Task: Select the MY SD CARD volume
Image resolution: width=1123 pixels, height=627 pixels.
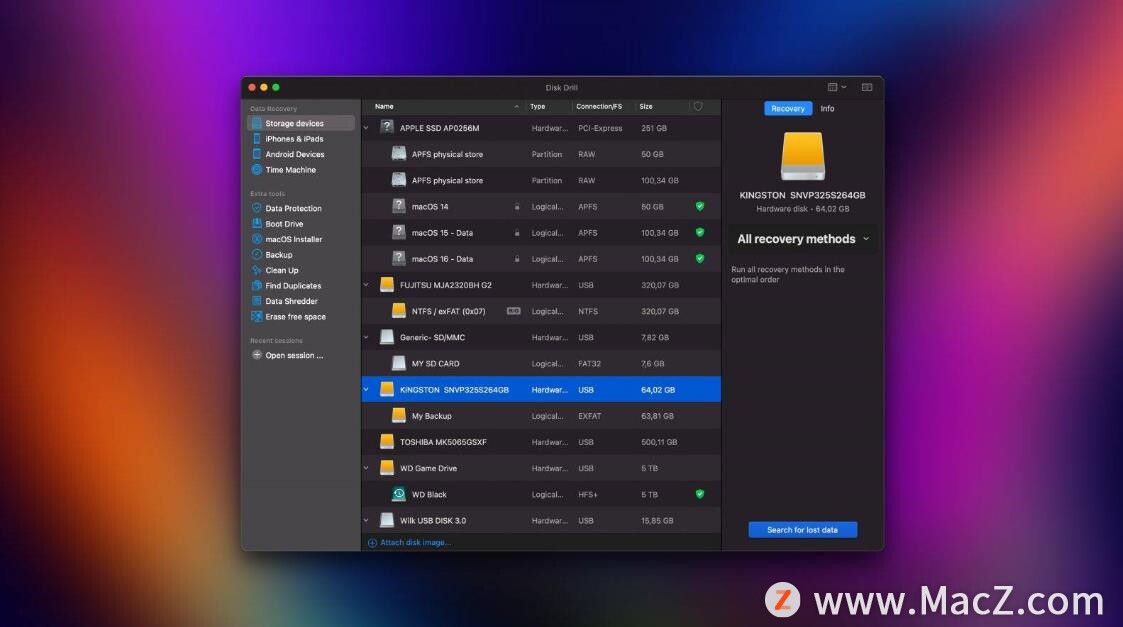Action: [541, 363]
